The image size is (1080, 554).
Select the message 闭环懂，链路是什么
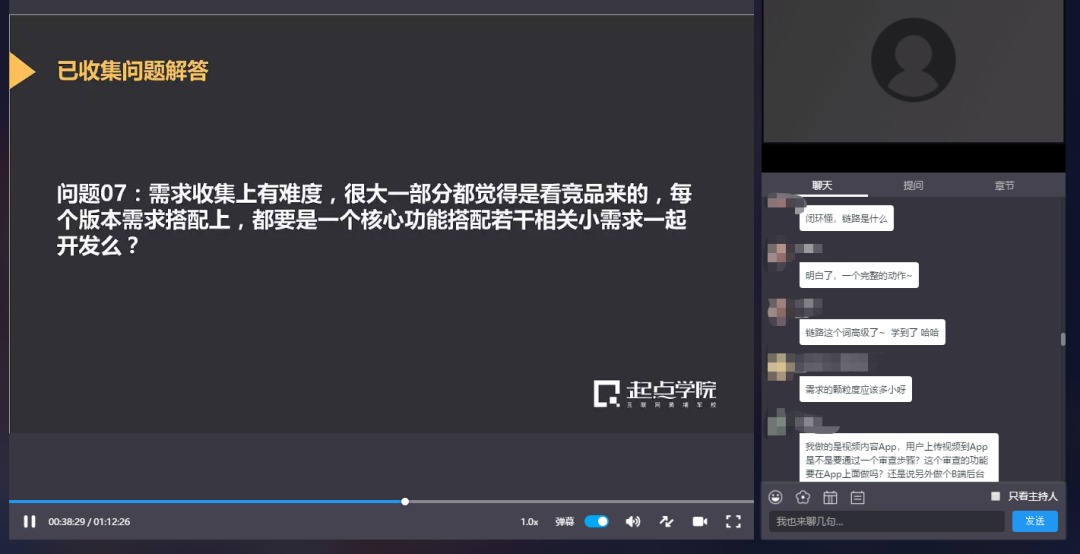tap(846, 218)
